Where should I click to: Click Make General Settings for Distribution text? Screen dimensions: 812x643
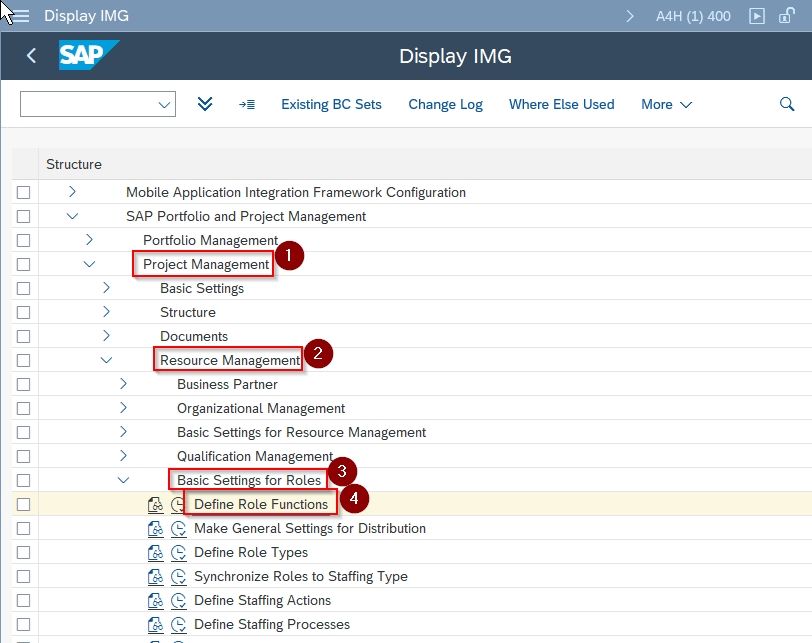click(310, 528)
